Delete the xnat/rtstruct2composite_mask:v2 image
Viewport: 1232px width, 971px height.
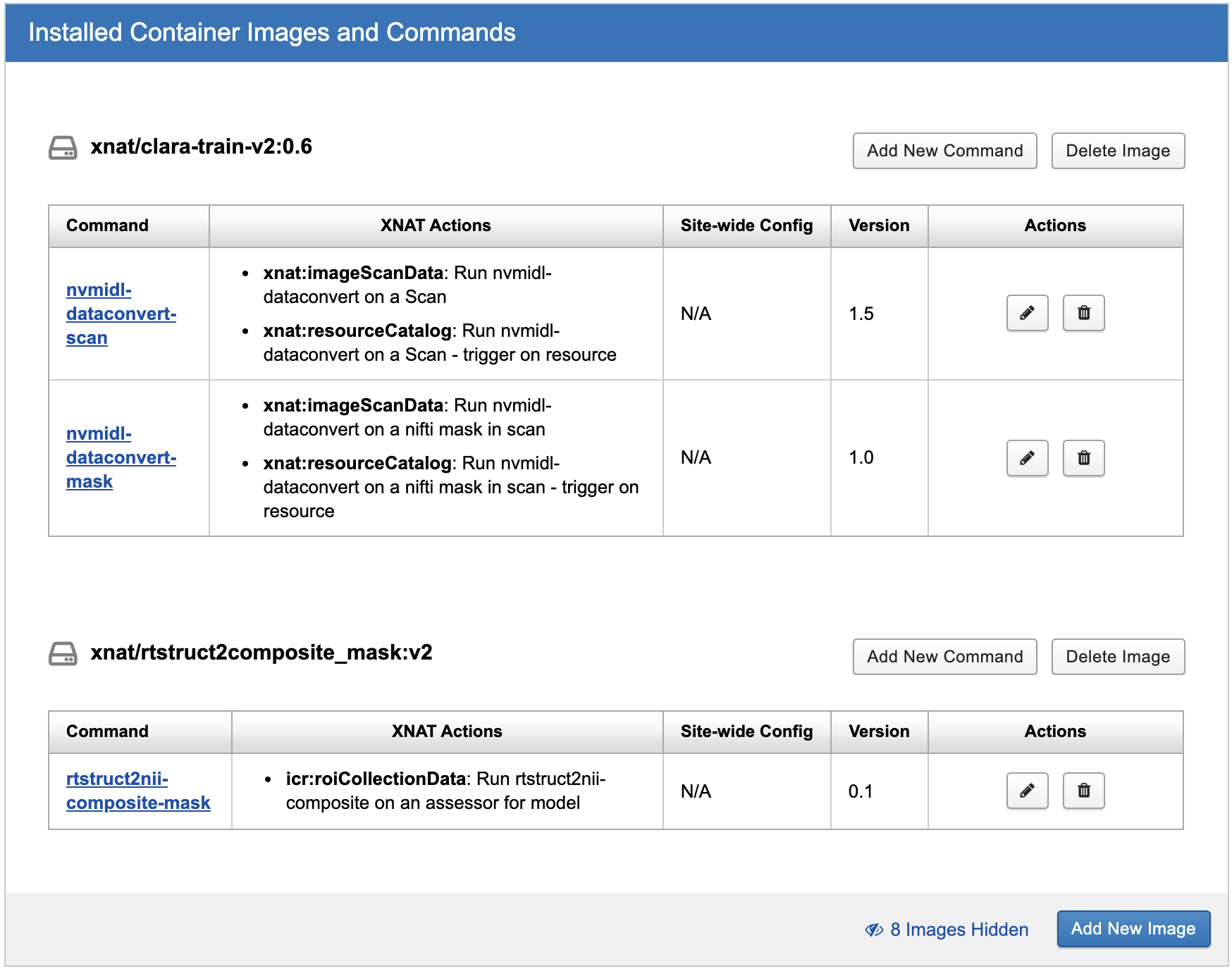point(1117,657)
